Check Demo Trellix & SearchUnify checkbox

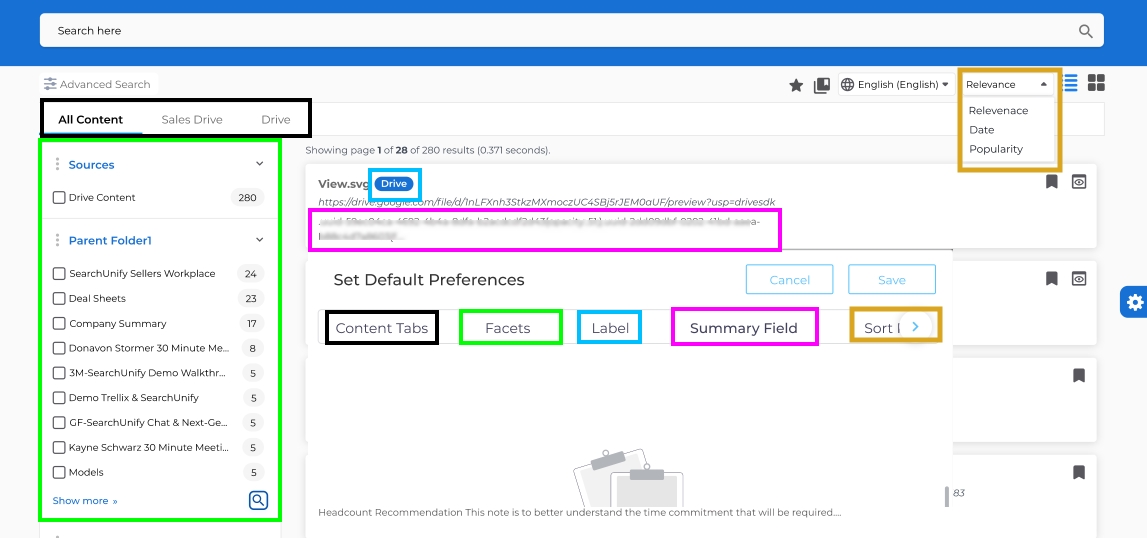(x=59, y=398)
